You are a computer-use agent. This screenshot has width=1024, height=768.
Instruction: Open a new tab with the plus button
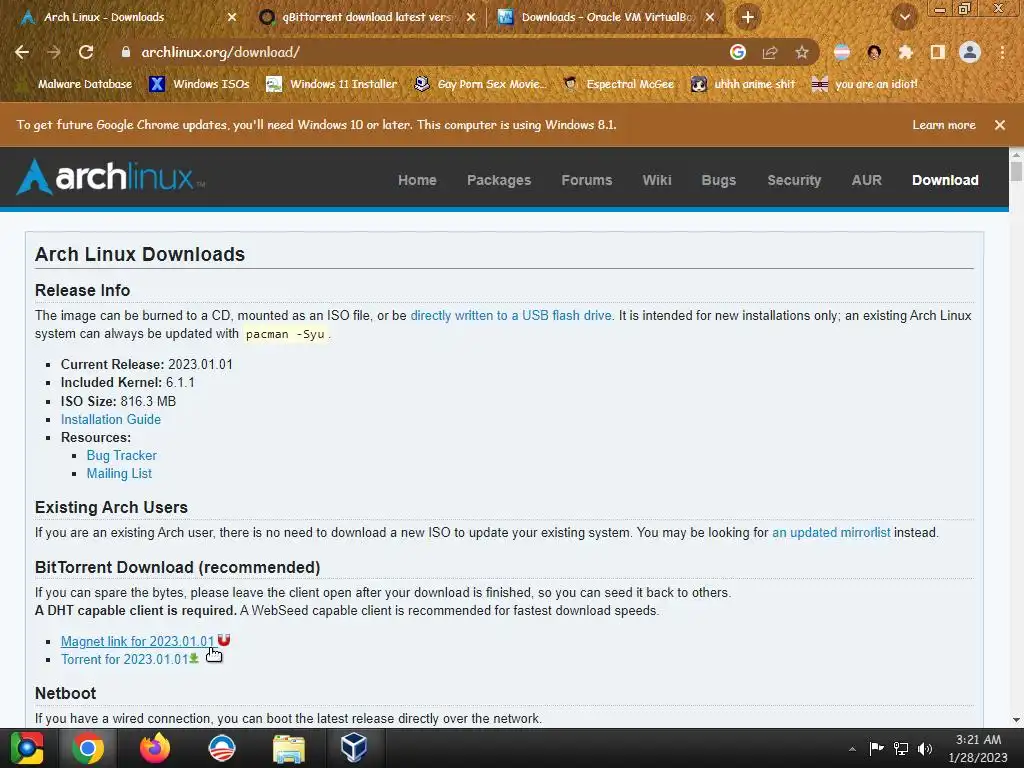(748, 17)
